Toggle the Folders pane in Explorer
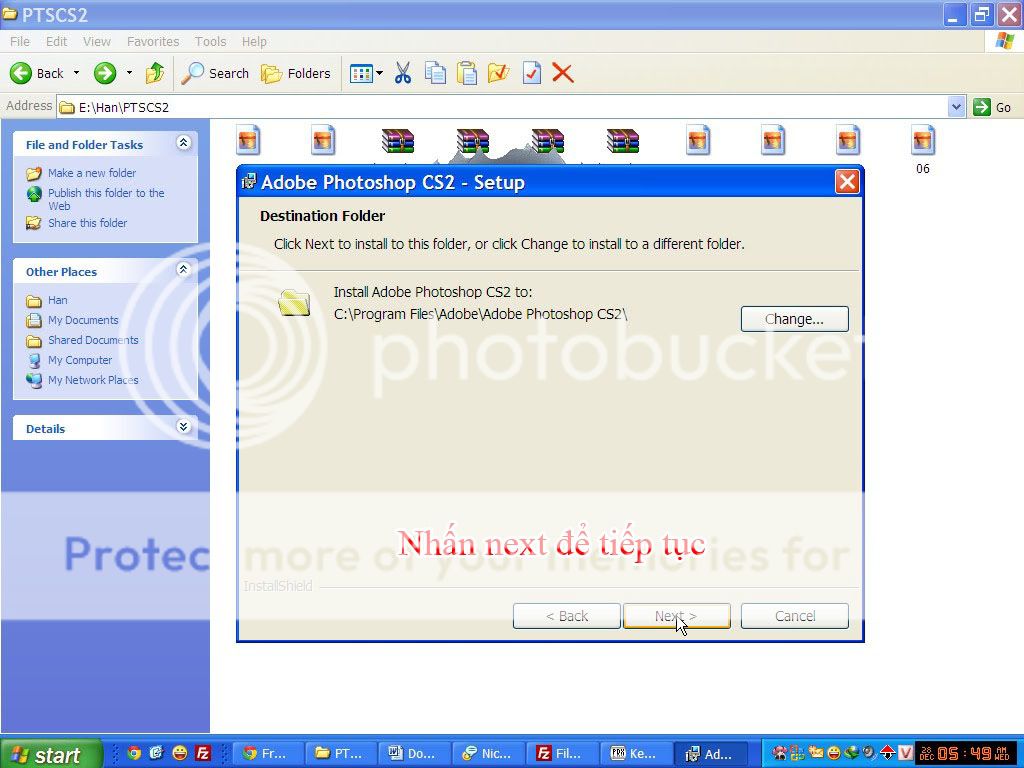The image size is (1024, 768). coord(296,73)
